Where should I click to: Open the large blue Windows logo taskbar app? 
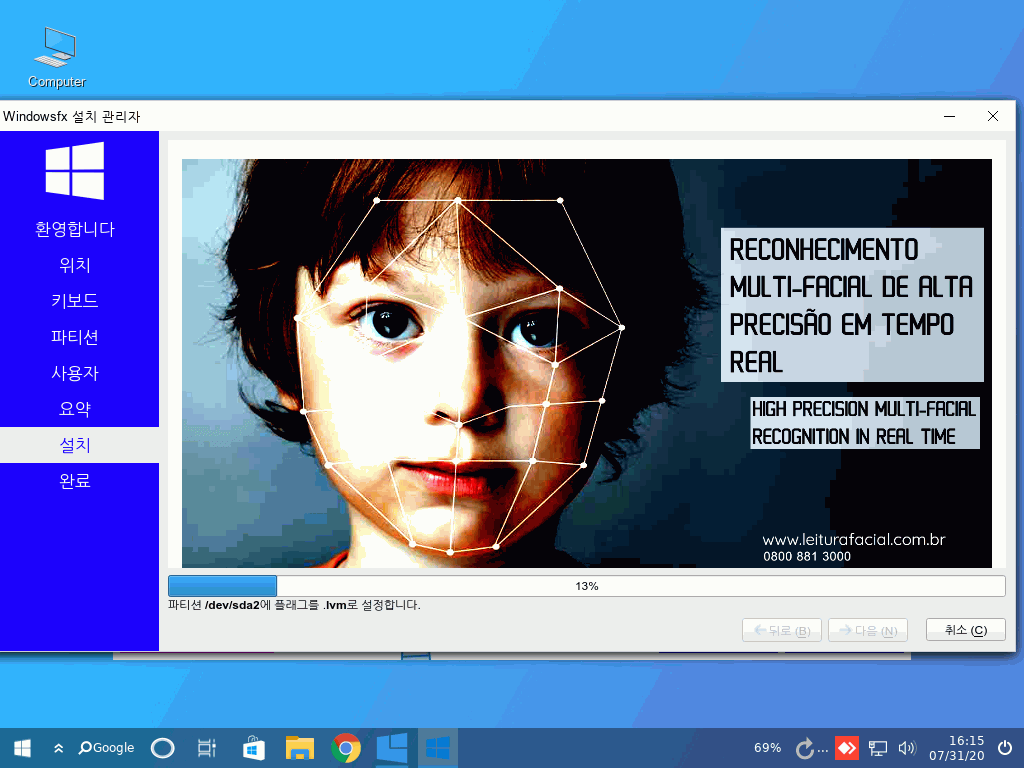coord(392,748)
